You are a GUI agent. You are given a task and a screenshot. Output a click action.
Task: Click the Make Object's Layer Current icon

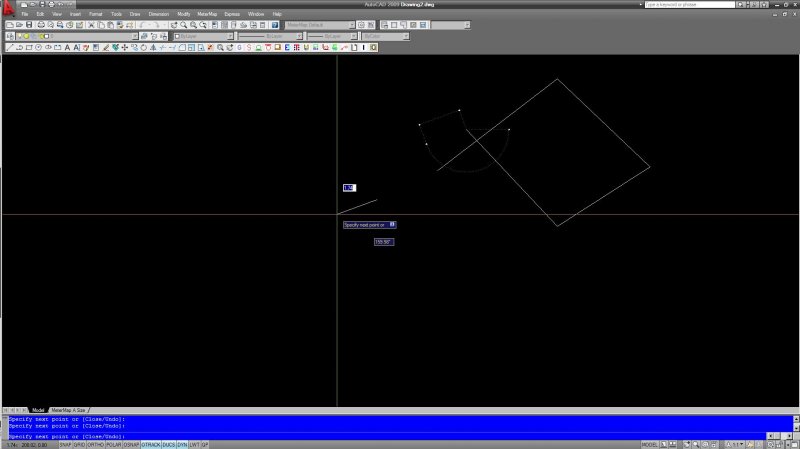(144, 36)
